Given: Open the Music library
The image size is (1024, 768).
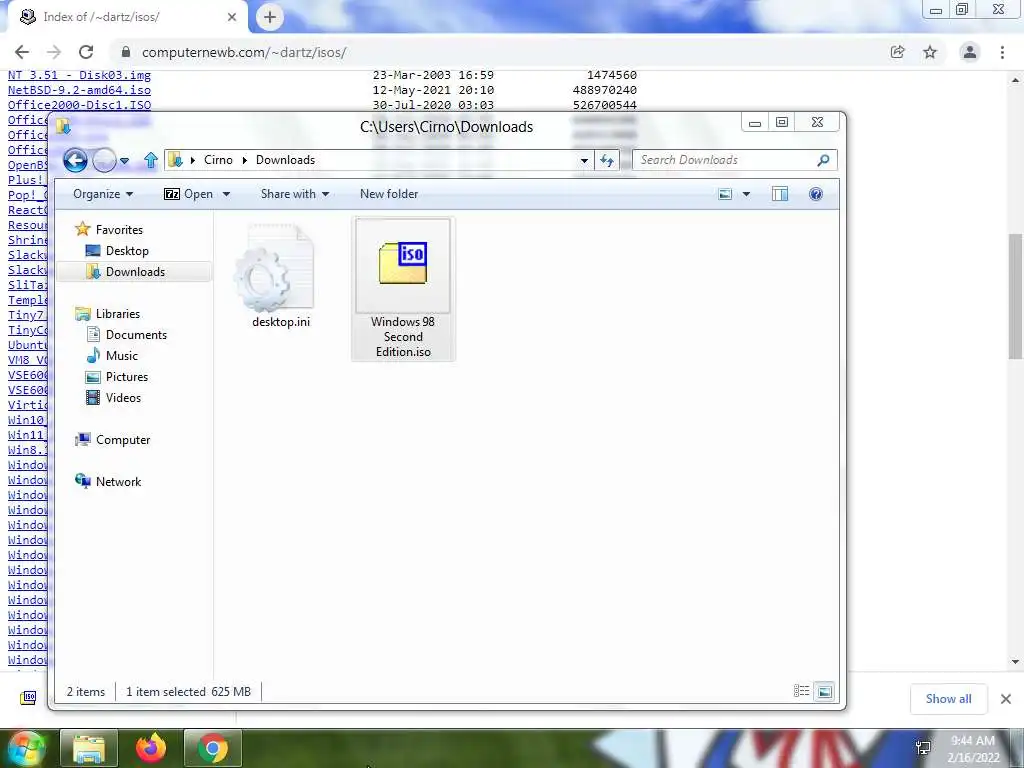Looking at the screenshot, I should coord(112,355).
